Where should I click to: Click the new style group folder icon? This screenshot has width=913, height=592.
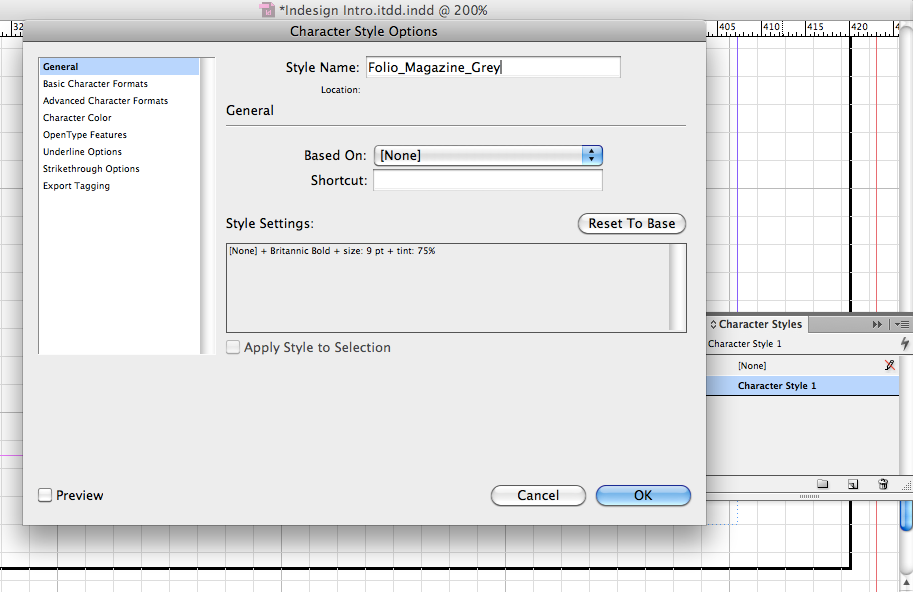point(822,484)
